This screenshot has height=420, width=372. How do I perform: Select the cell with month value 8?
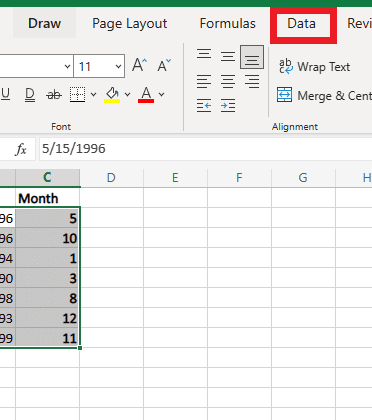click(47, 298)
